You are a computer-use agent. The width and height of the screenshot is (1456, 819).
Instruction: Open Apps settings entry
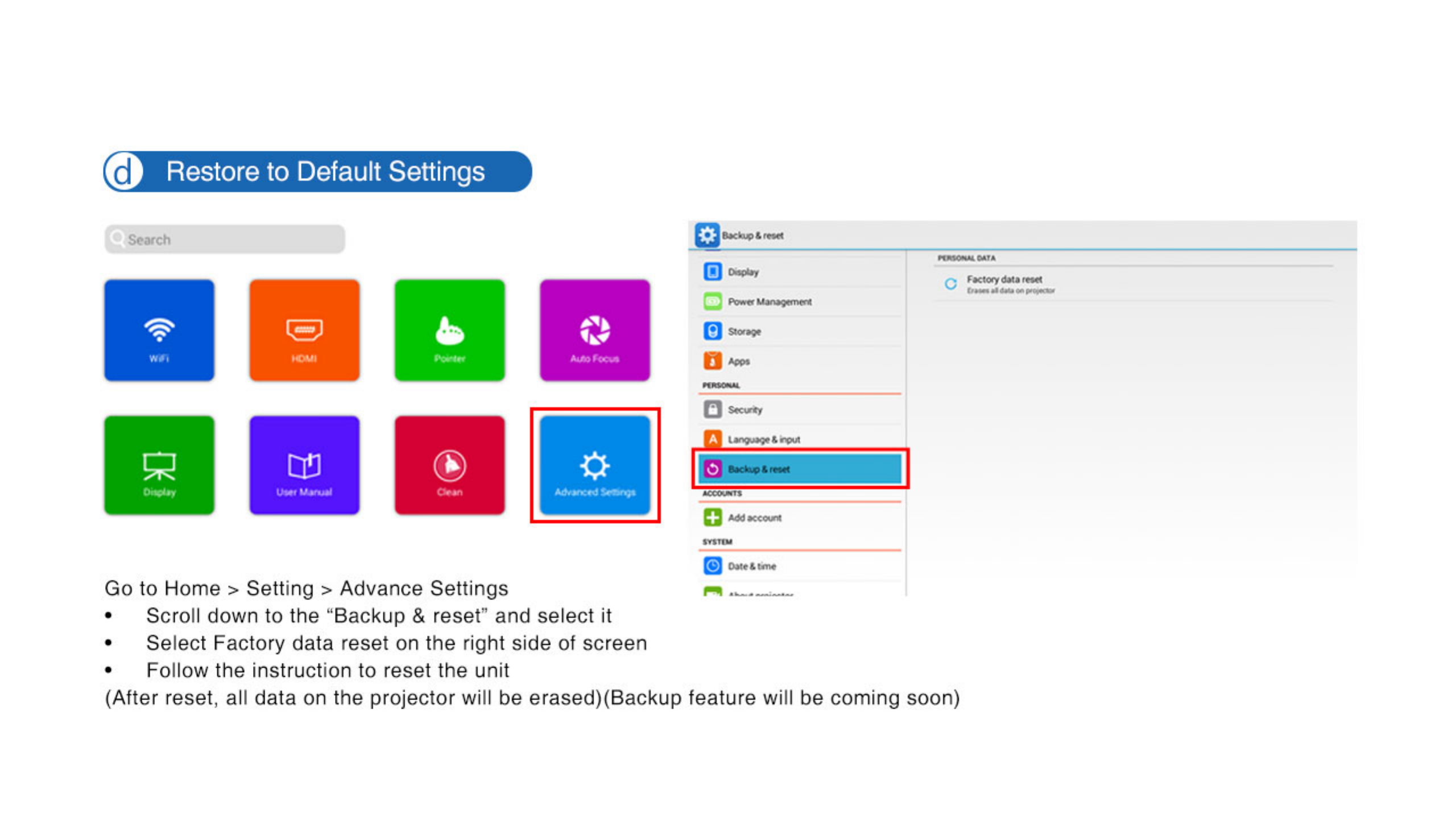[x=738, y=361]
